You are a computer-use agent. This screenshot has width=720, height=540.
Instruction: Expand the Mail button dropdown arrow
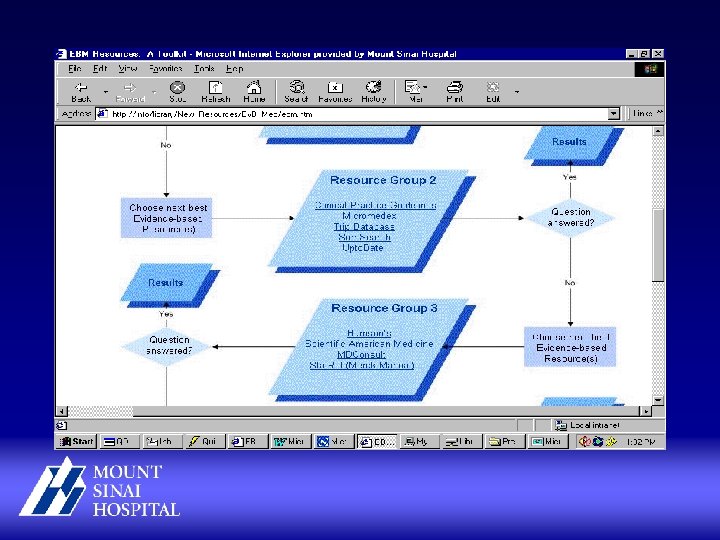[x=426, y=87]
